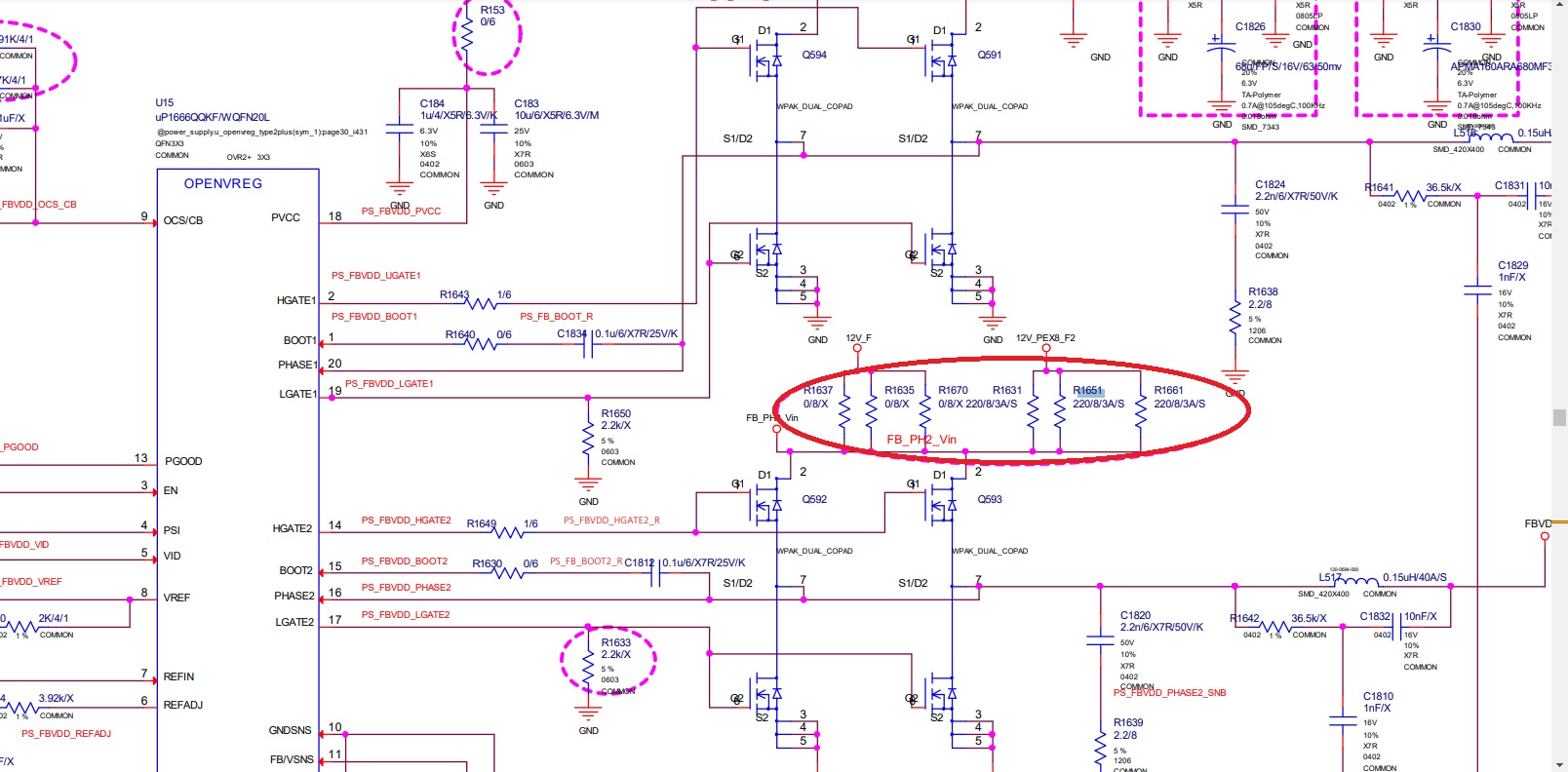
Task: Click the LGATE1 pin label
Action: tap(297, 394)
